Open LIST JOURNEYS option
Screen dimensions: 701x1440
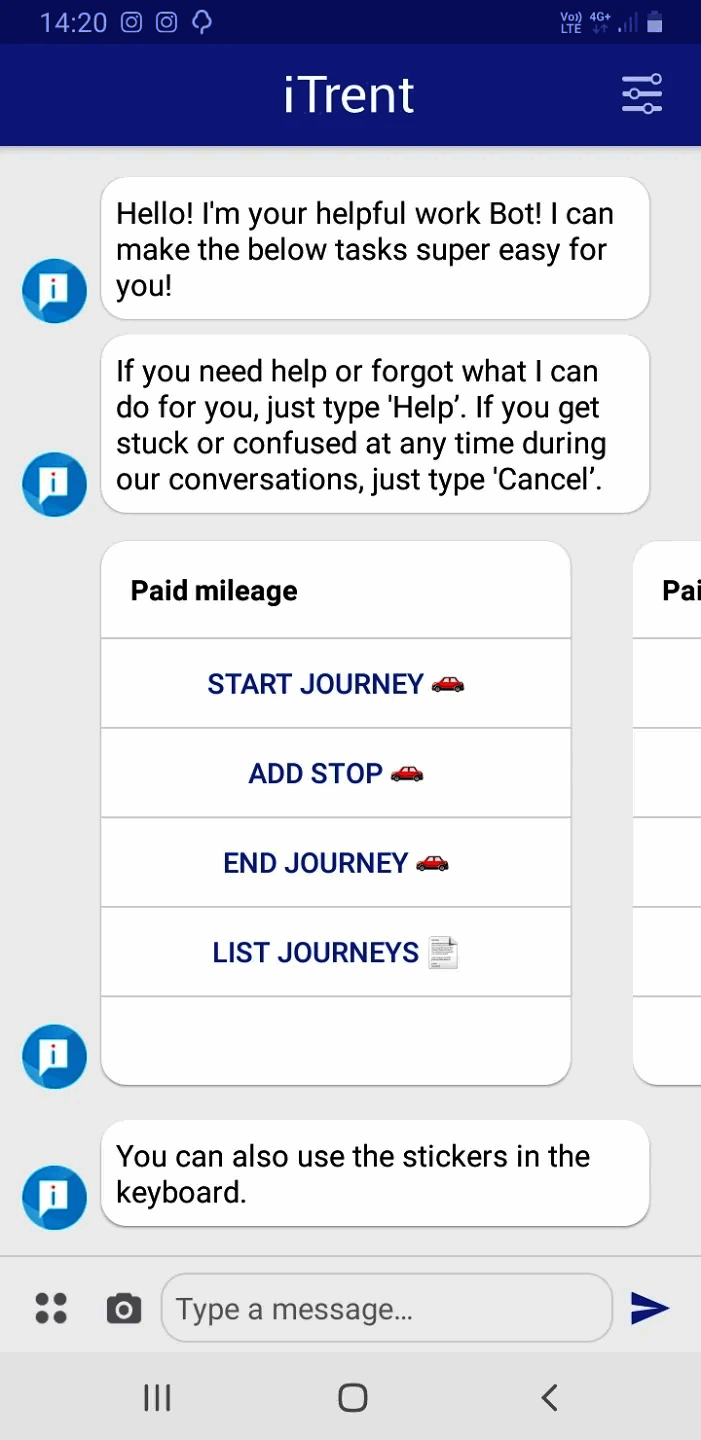click(335, 952)
